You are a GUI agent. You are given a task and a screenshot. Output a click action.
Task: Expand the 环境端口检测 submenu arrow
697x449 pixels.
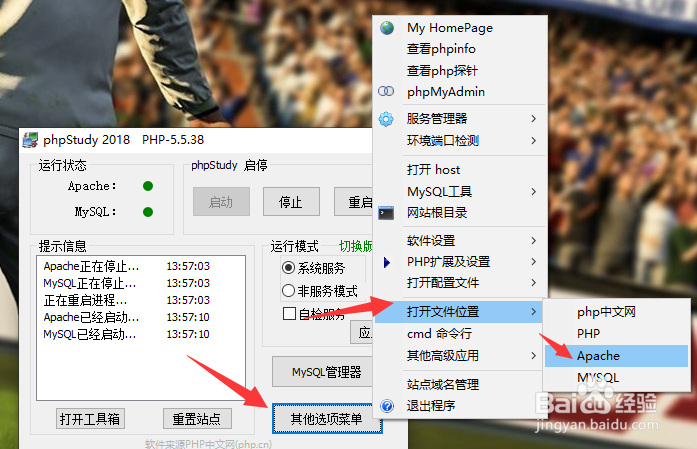point(533,140)
